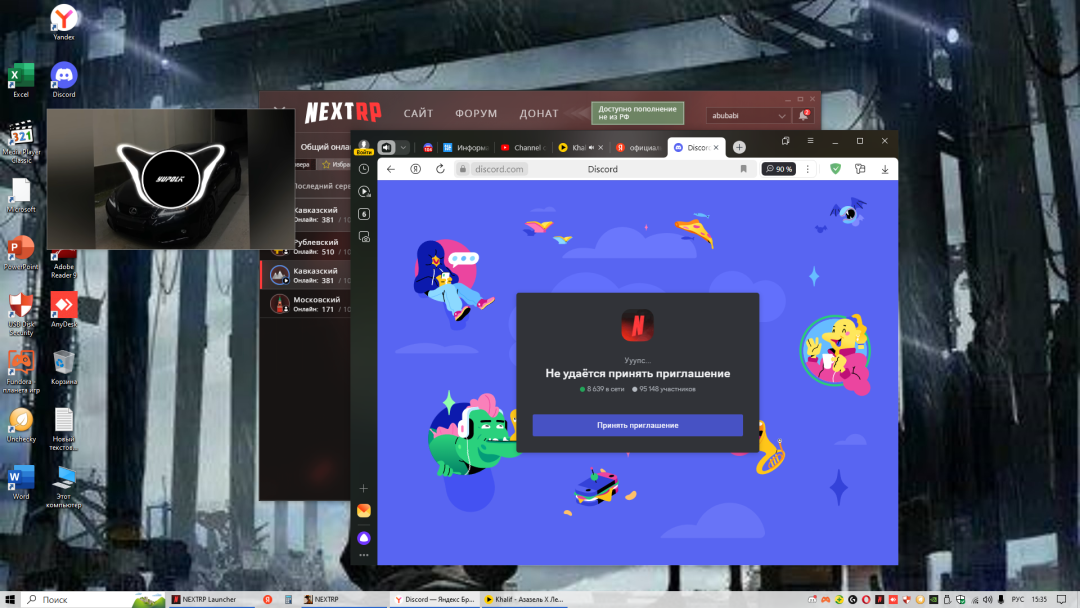Click the floating car media thumbnail
The width and height of the screenshot is (1080, 608).
point(171,179)
